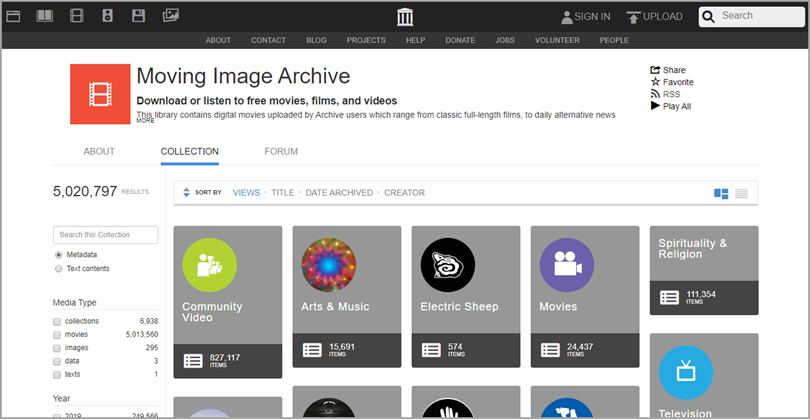The width and height of the screenshot is (810, 420).
Task: Open the Community Video collection circle icon
Action: pos(210,265)
